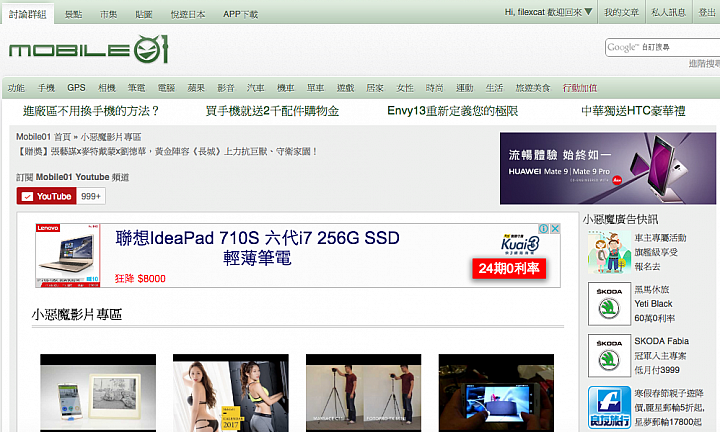Open the 遊戲 category menu
The width and height of the screenshot is (720, 432).
345,88
